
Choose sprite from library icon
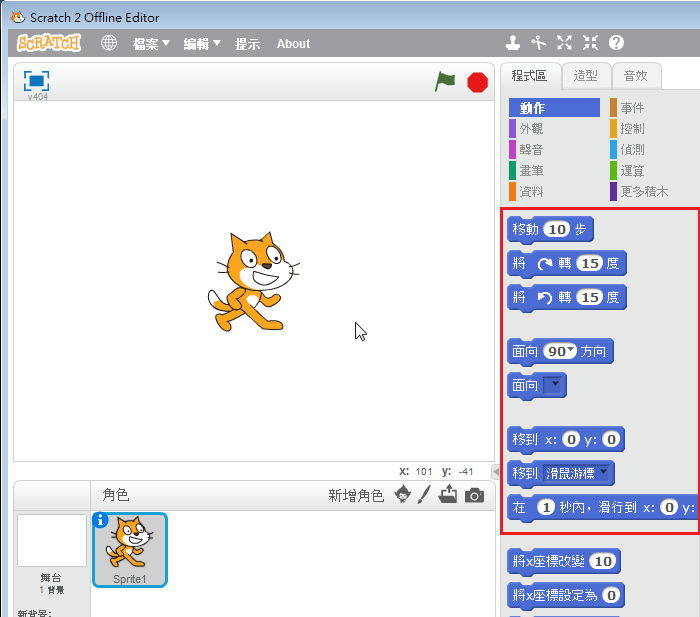[x=403, y=494]
